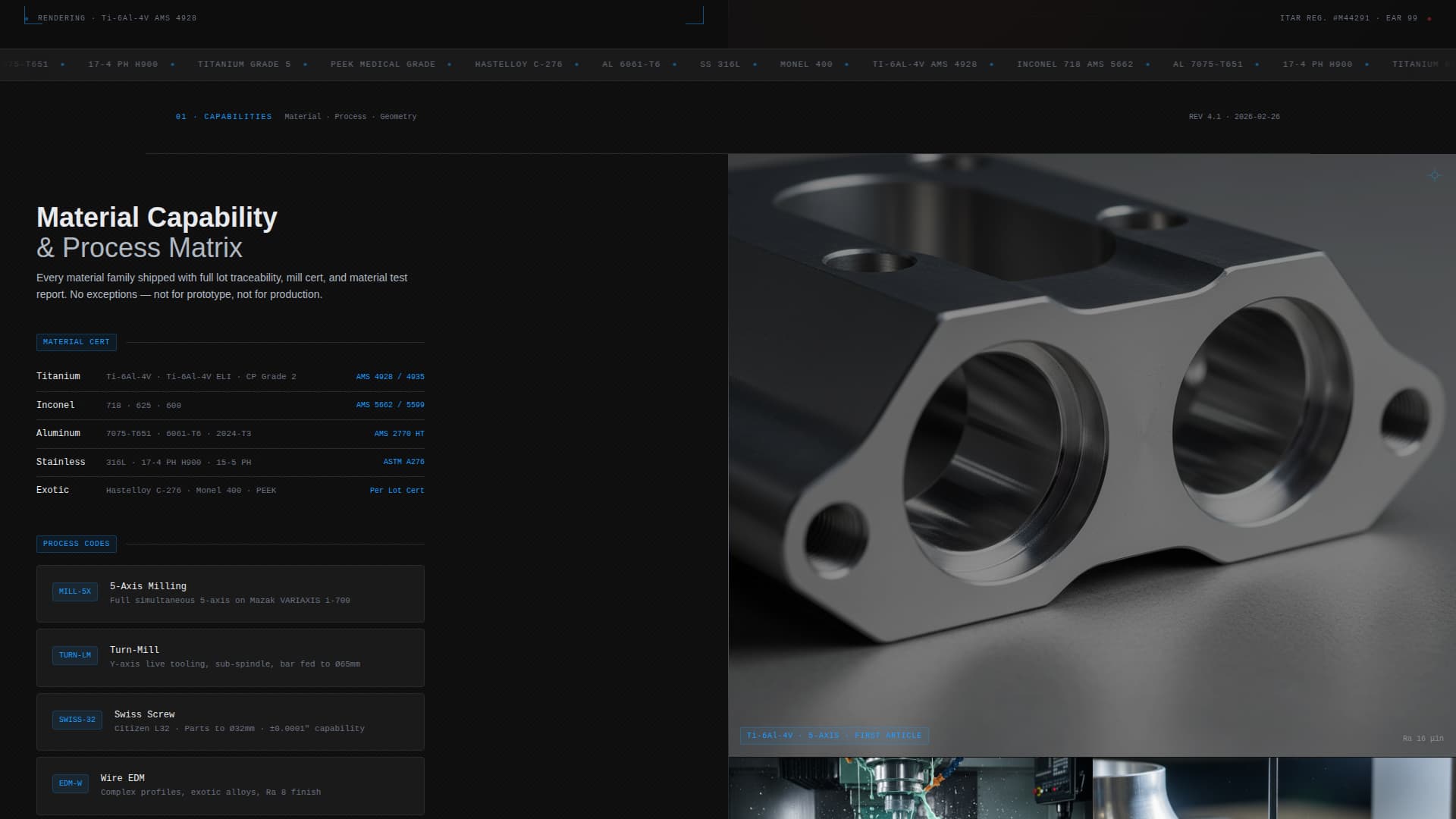Click the MATERIAL CERT section badge
The height and width of the screenshot is (819, 1456).
(76, 342)
